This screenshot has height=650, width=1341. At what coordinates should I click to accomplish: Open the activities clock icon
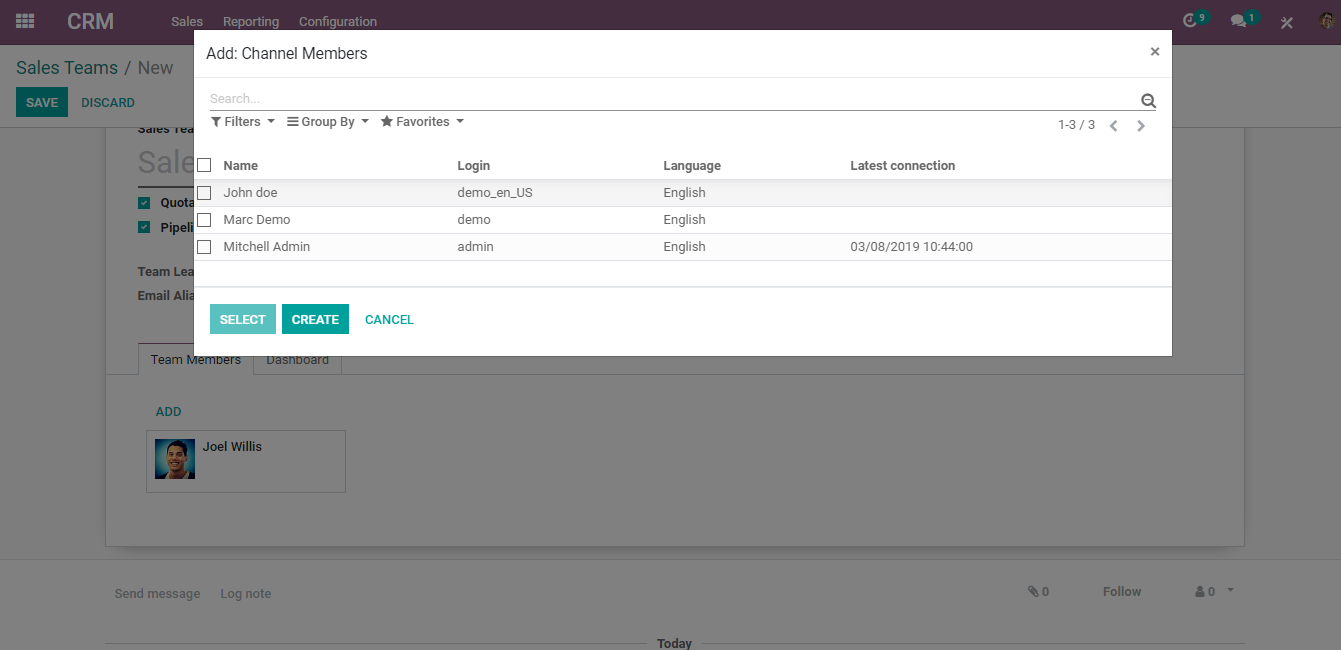1189,21
